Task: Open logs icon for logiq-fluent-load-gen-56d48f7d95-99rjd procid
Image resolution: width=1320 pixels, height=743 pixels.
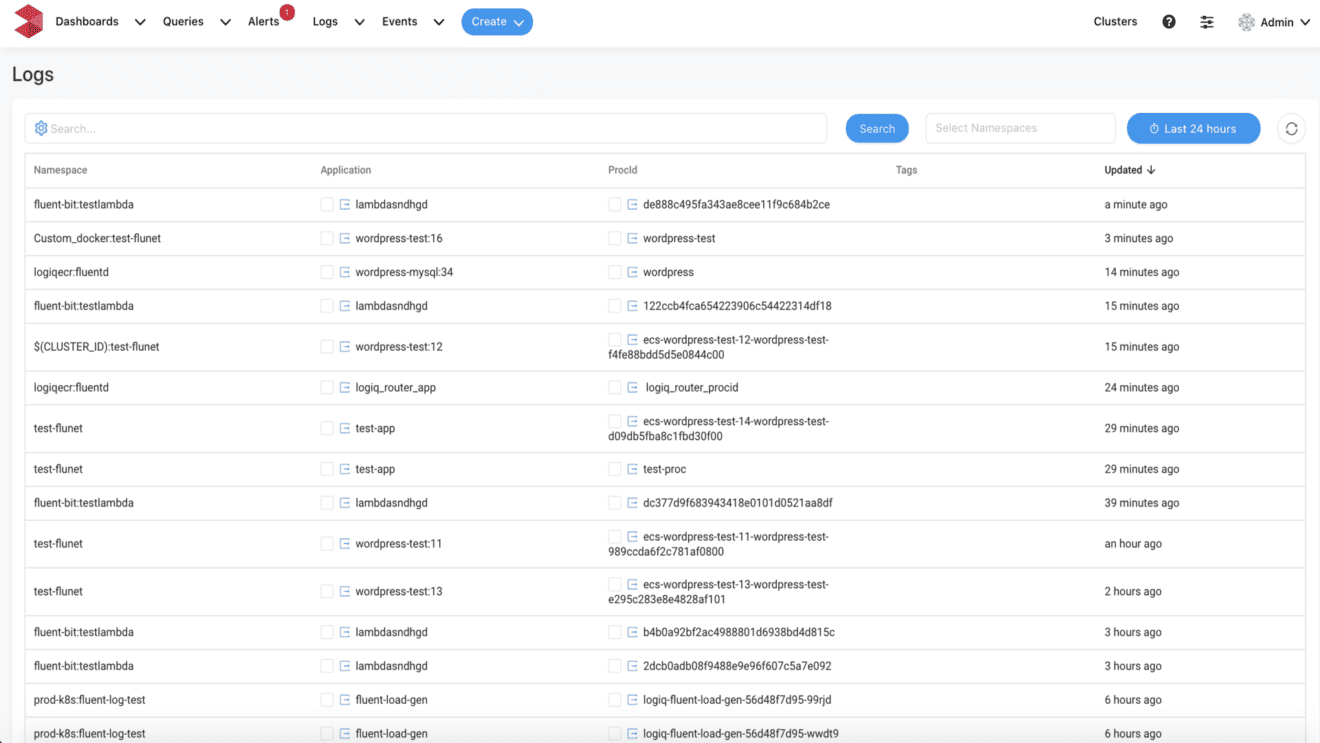Action: pos(632,700)
